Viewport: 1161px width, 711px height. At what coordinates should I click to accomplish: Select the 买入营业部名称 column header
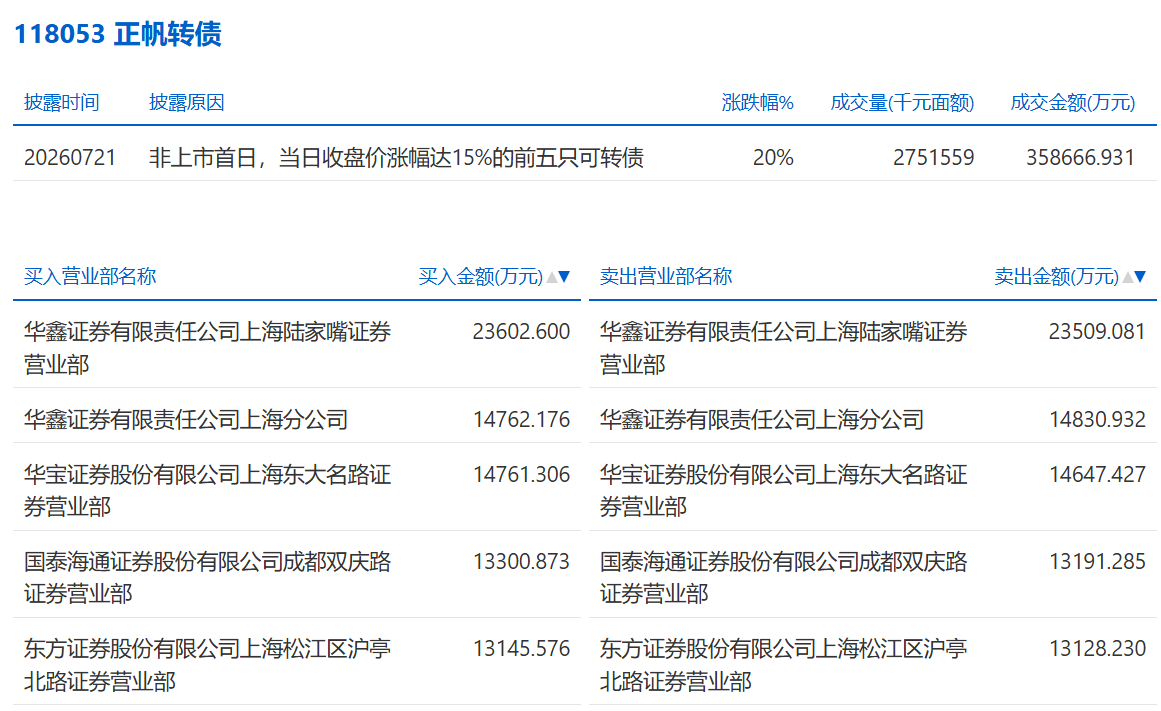pos(90,276)
